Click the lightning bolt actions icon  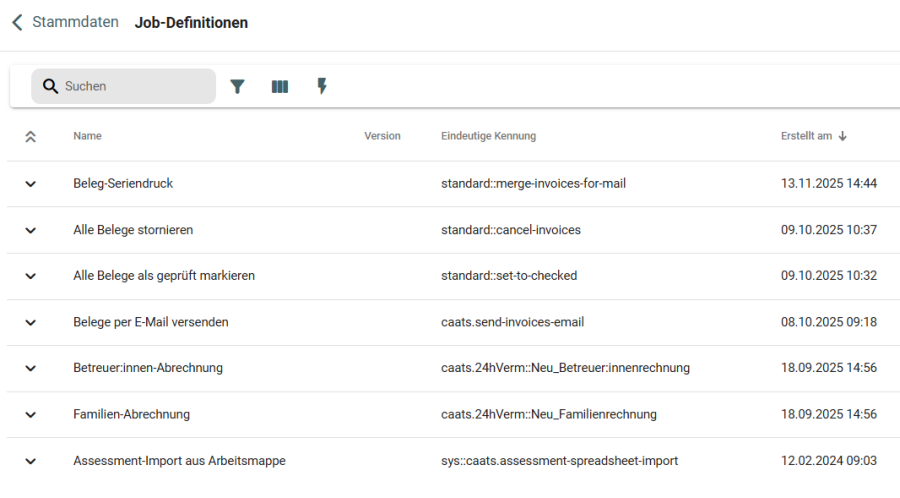click(322, 87)
